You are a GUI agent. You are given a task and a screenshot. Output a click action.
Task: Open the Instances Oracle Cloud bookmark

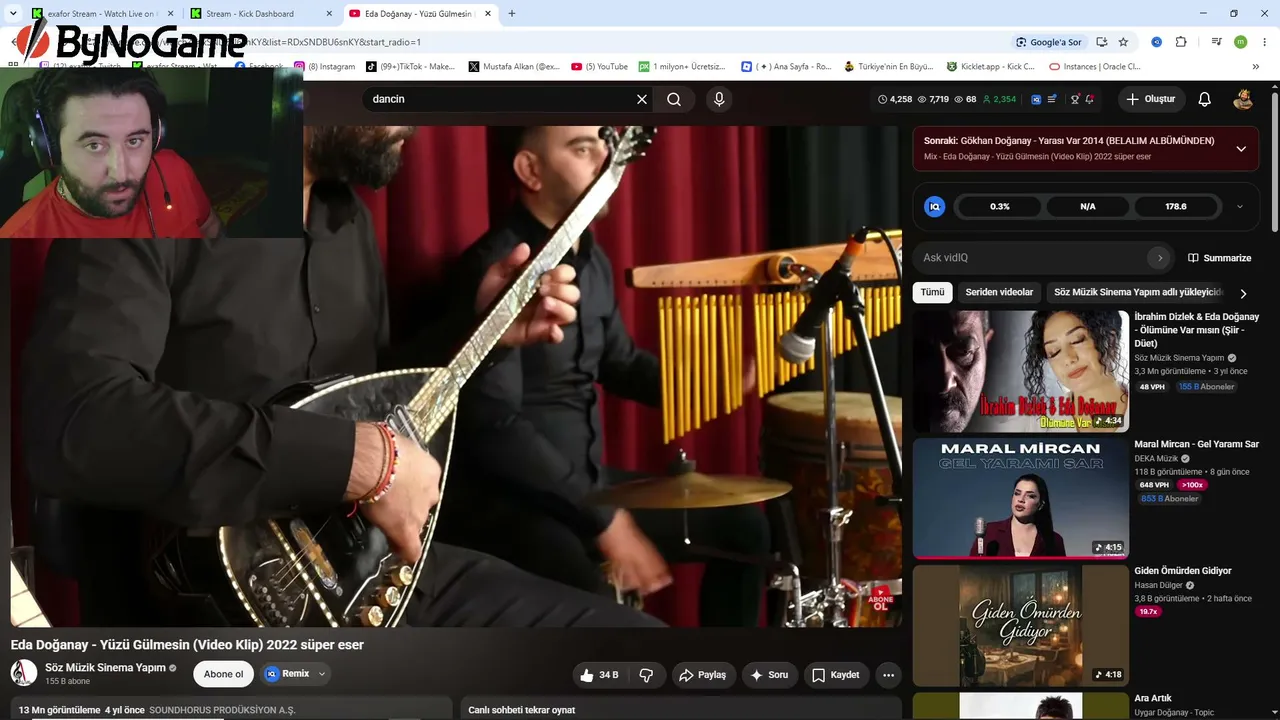tap(1094, 67)
